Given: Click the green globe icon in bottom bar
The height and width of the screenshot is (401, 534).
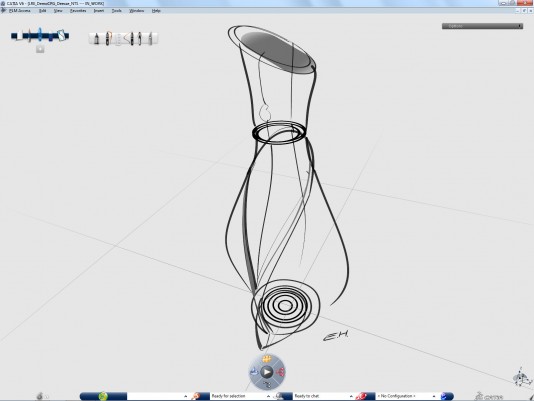Looking at the screenshot, I should pyautogui.click(x=103, y=396).
